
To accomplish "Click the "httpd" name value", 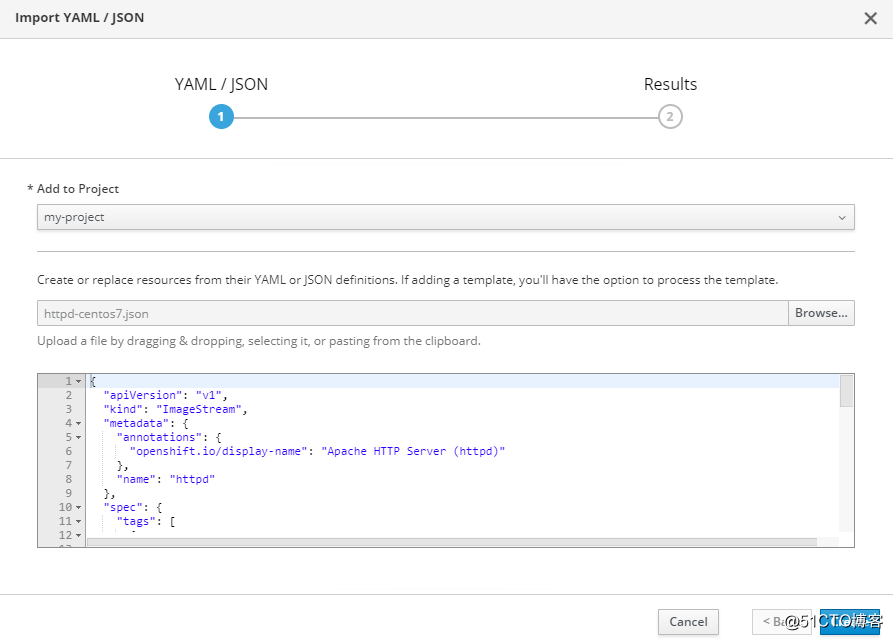I will pos(192,479).
